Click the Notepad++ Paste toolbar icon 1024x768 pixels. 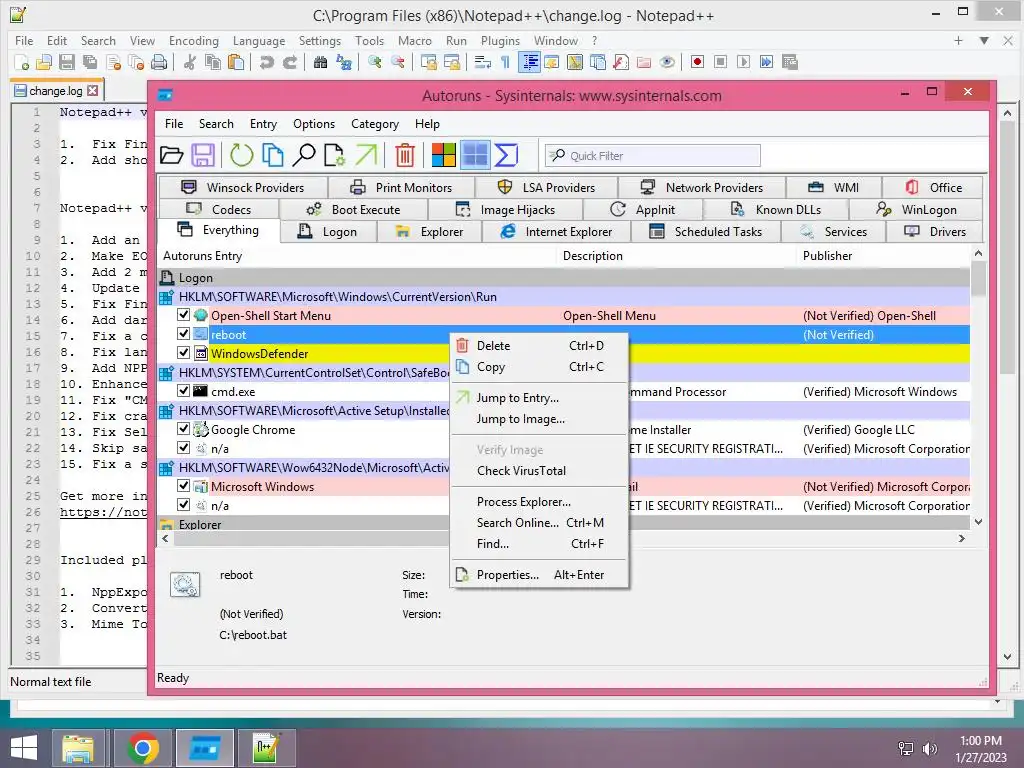coord(236,62)
